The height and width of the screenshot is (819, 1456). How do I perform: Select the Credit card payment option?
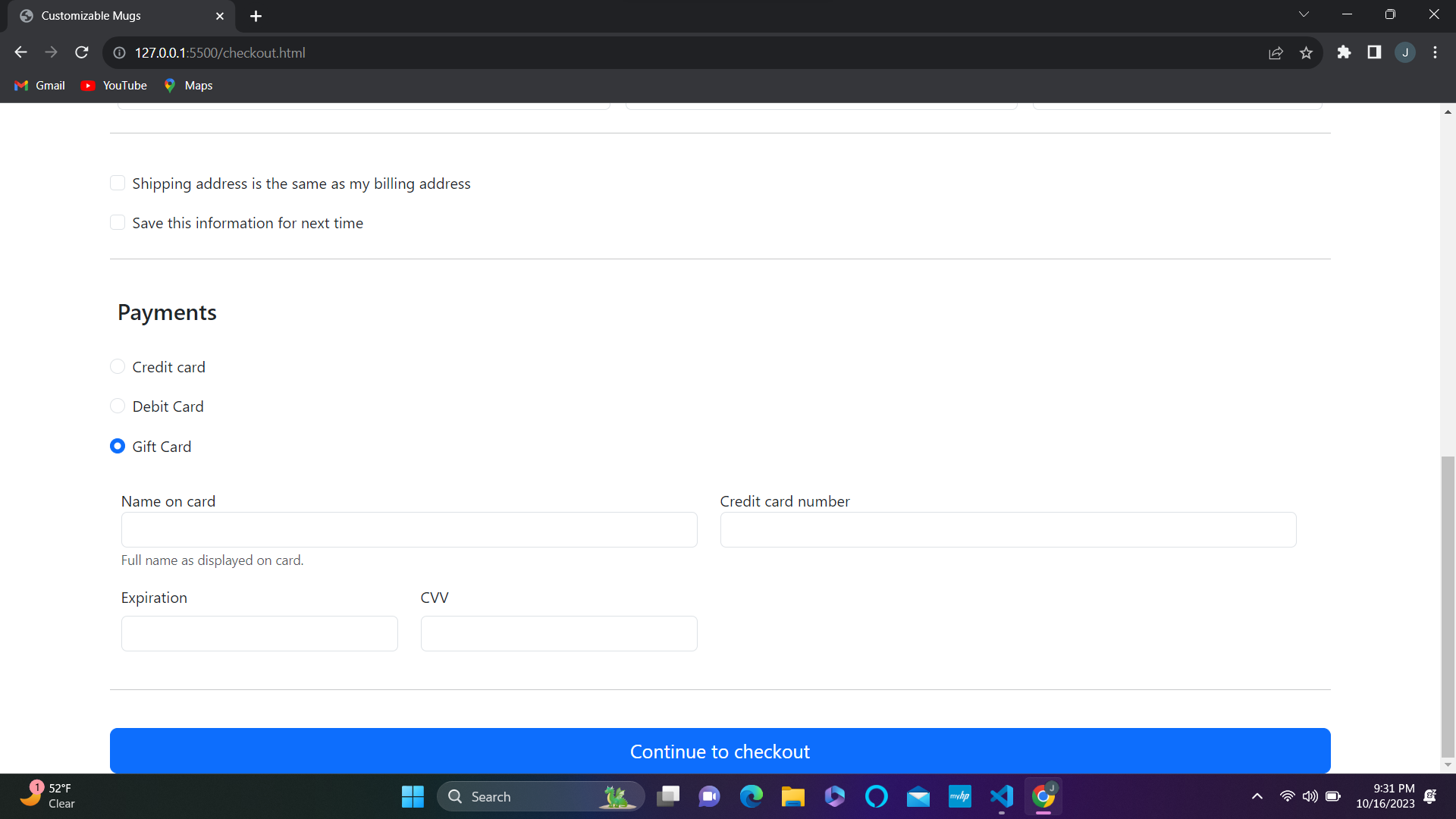point(118,366)
